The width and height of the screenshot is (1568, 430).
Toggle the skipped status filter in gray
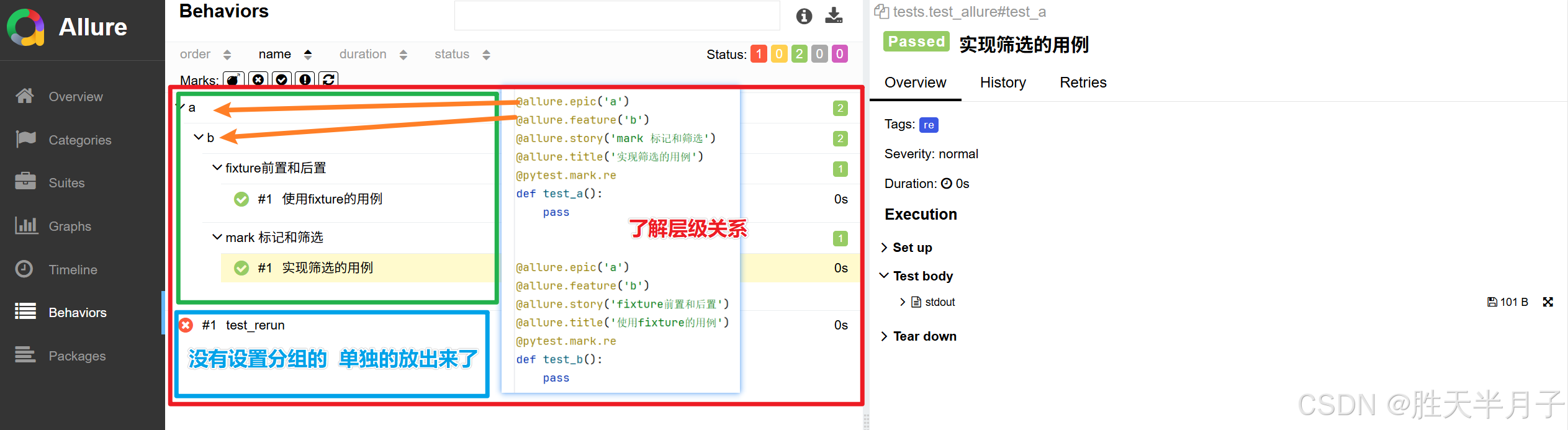click(x=819, y=54)
